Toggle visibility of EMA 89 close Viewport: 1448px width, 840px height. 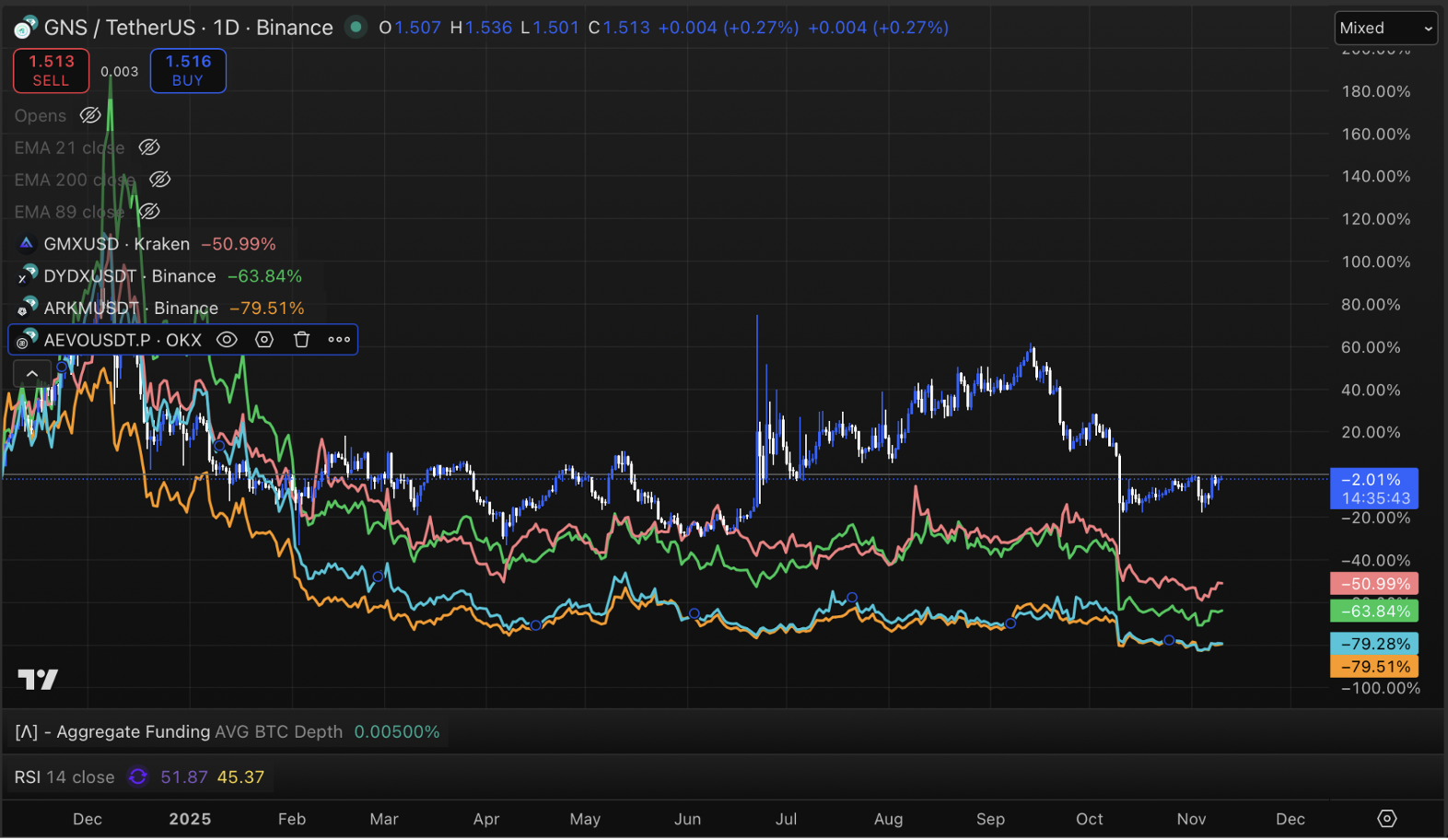(149, 212)
